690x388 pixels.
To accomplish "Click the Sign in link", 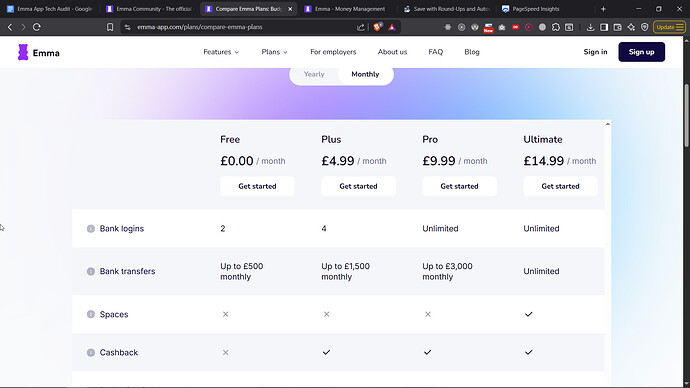I will coord(595,52).
